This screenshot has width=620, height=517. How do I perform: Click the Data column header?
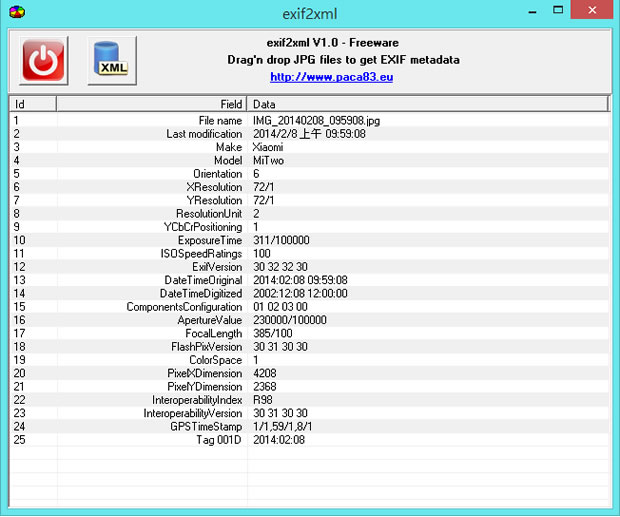coord(428,104)
